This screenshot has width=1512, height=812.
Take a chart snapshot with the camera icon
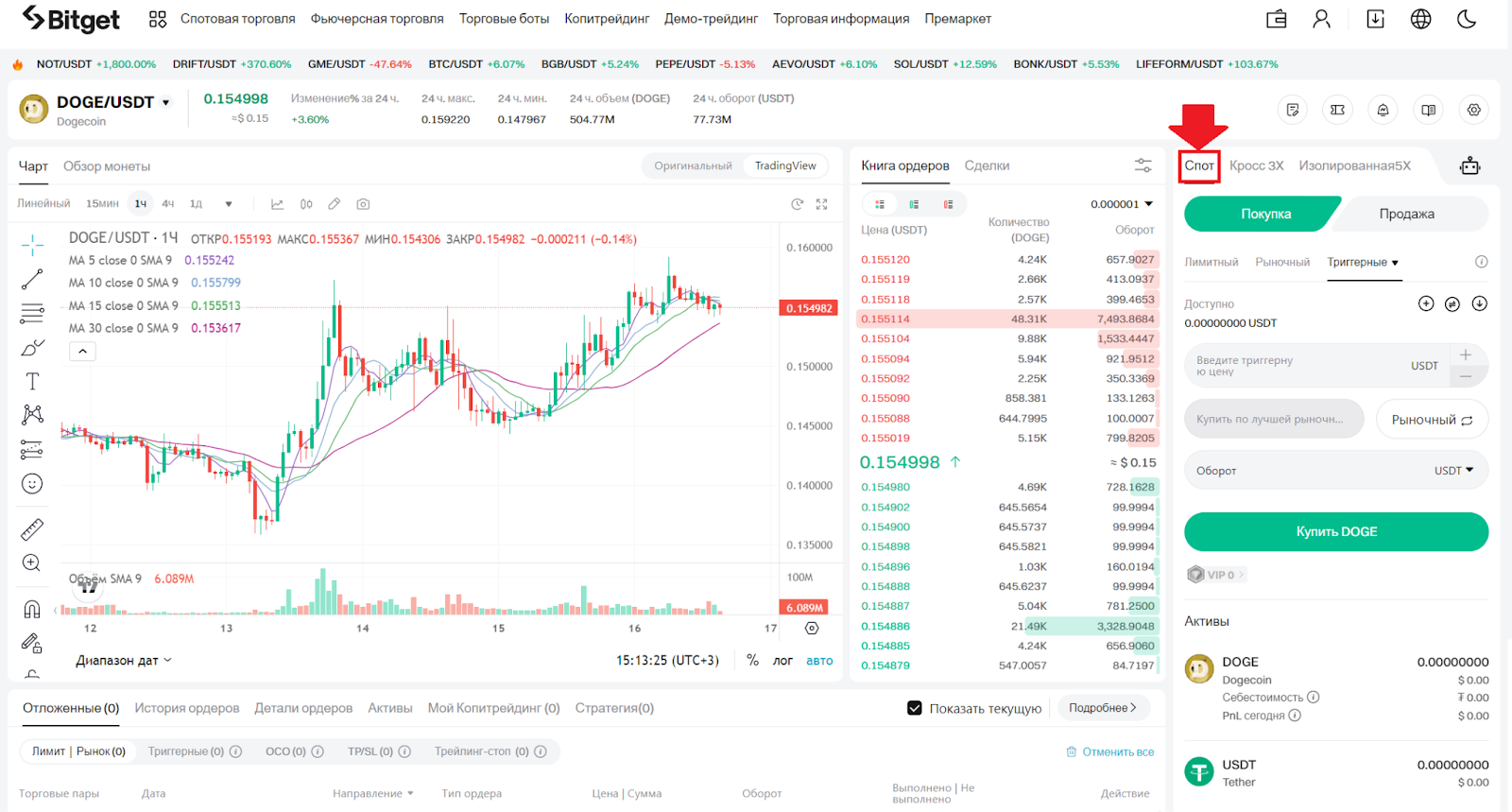point(363,204)
